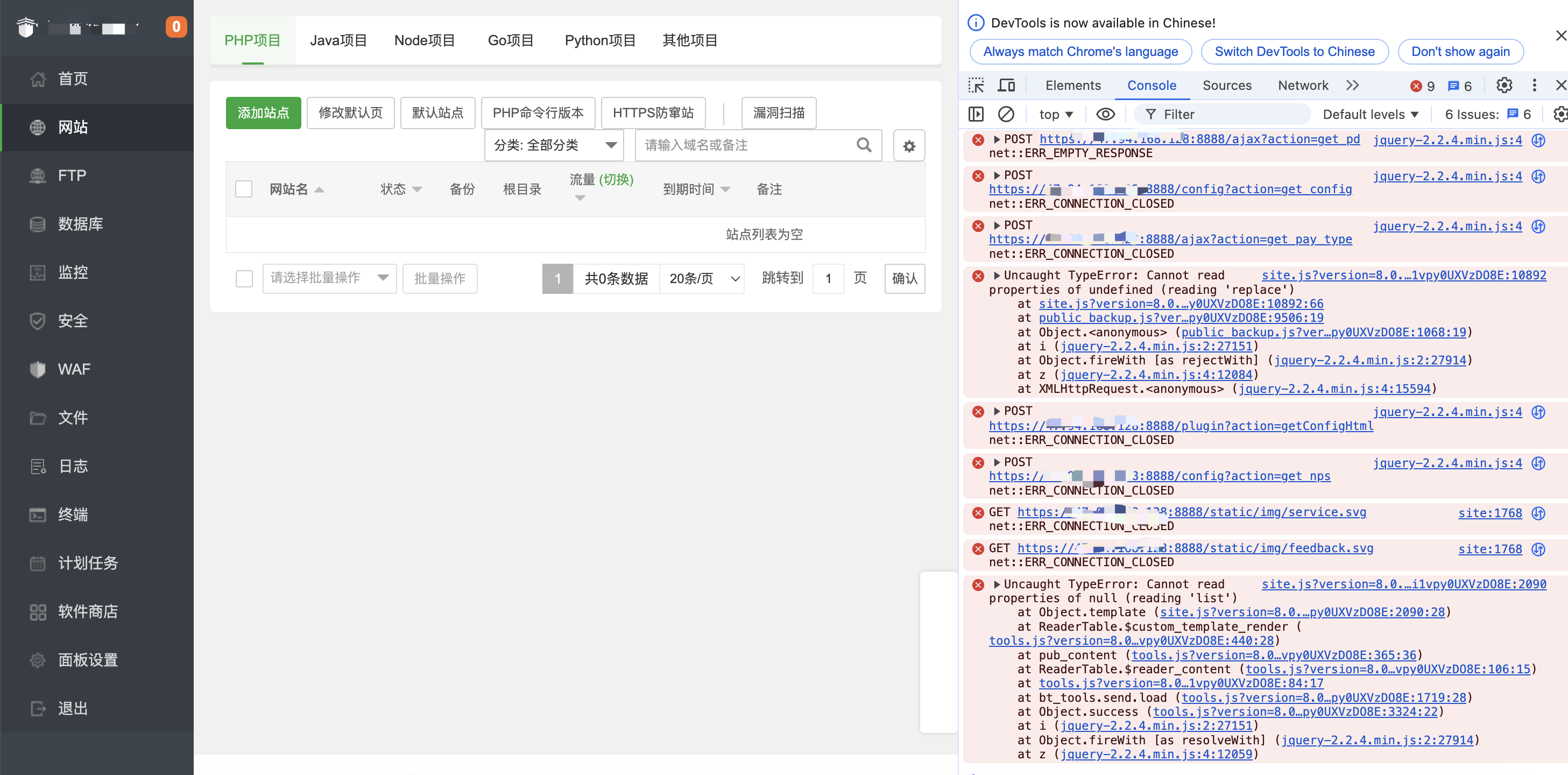This screenshot has height=775, width=1568.
Task: Show the console sidebar panel icon
Action: [x=976, y=115]
